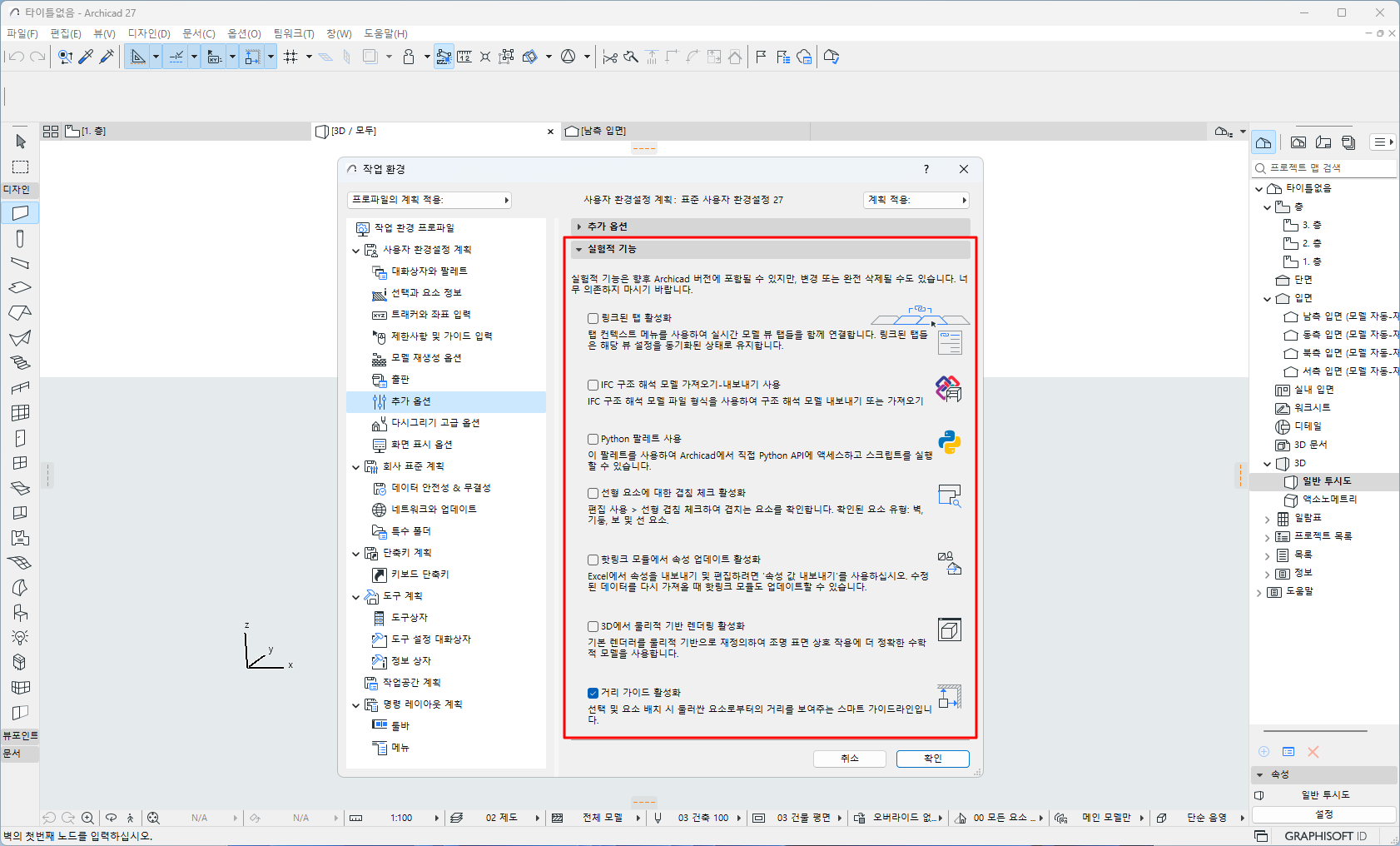Activate the Lamp tool
The height and width of the screenshot is (846, 1400).
[x=21, y=637]
